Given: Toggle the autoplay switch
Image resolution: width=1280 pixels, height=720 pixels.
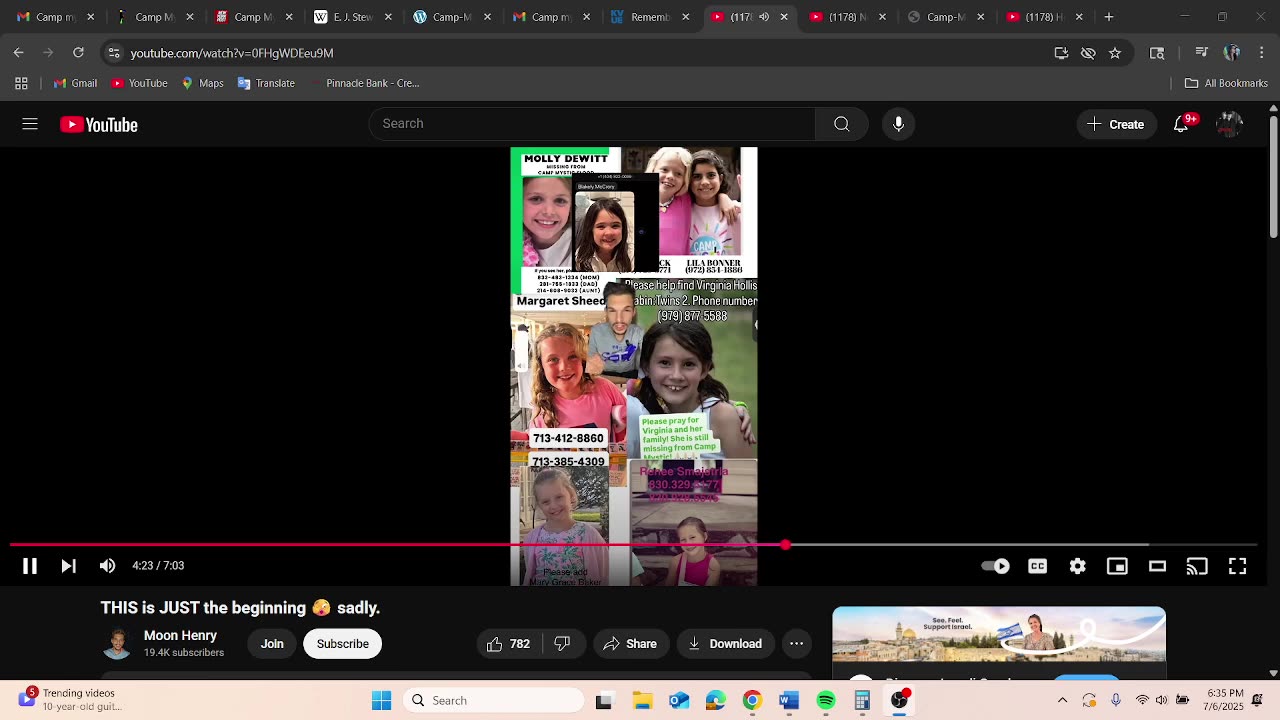Looking at the screenshot, I should click(x=995, y=566).
